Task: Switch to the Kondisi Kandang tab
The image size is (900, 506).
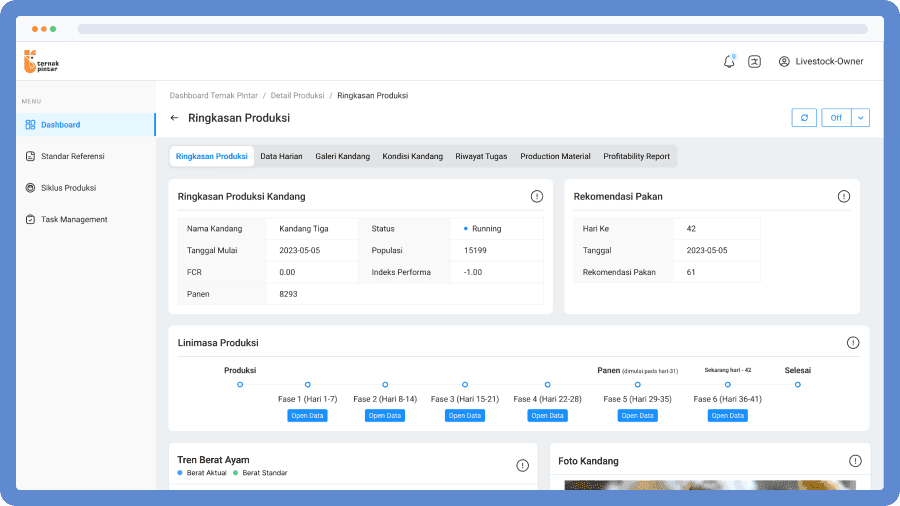Action: (413, 156)
